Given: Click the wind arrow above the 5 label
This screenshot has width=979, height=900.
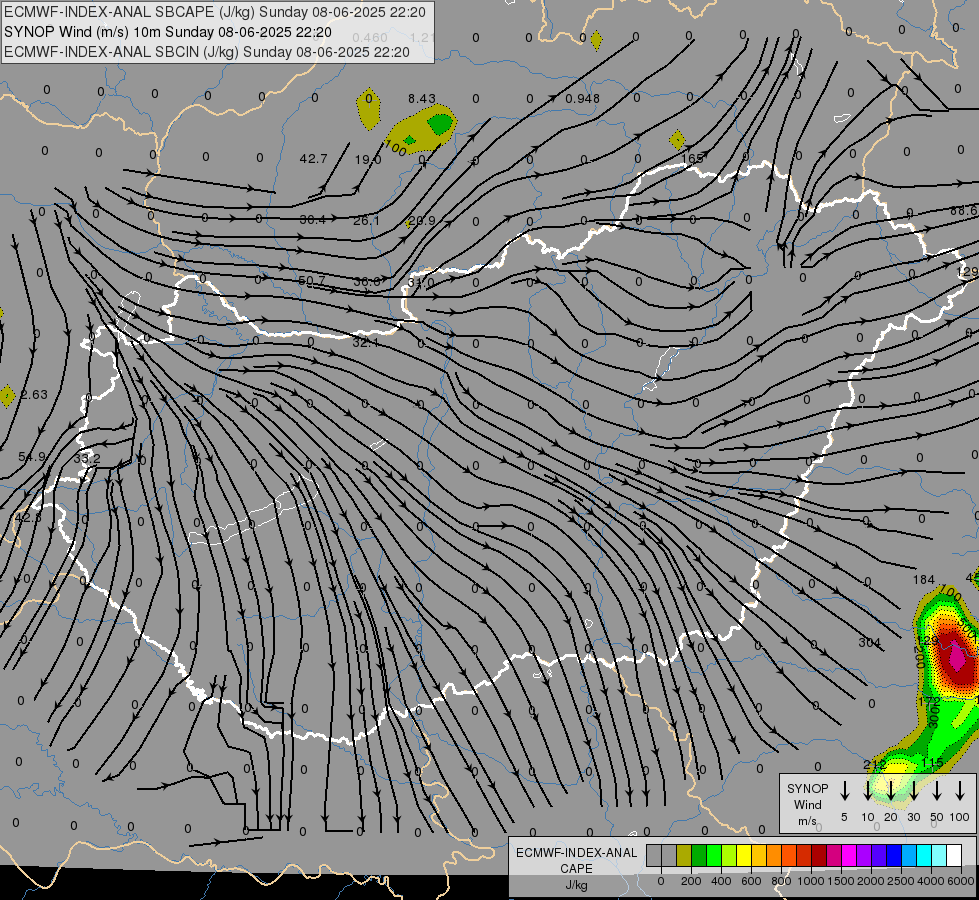Looking at the screenshot, I should (845, 790).
